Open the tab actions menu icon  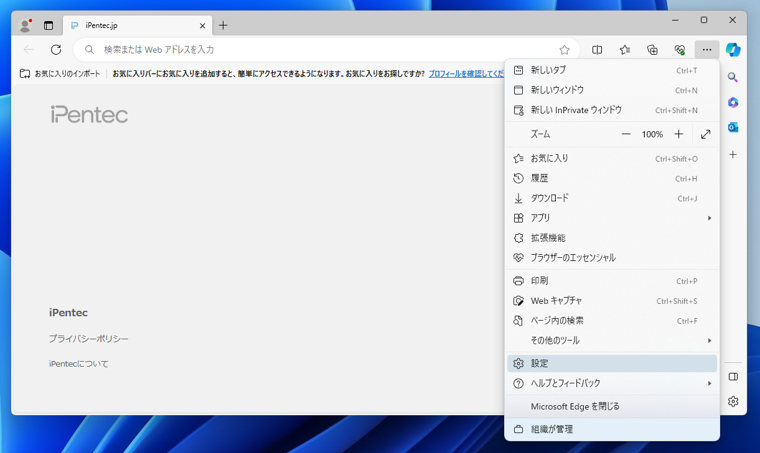pyautogui.click(x=48, y=26)
